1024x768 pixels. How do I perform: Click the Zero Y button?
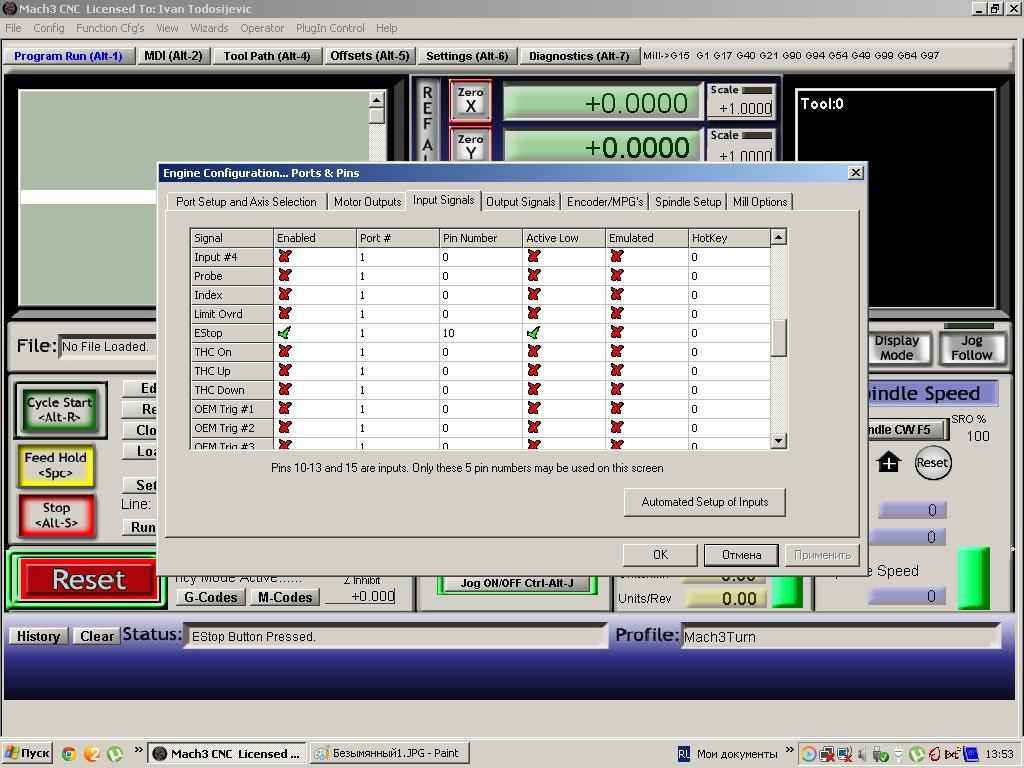tap(470, 145)
